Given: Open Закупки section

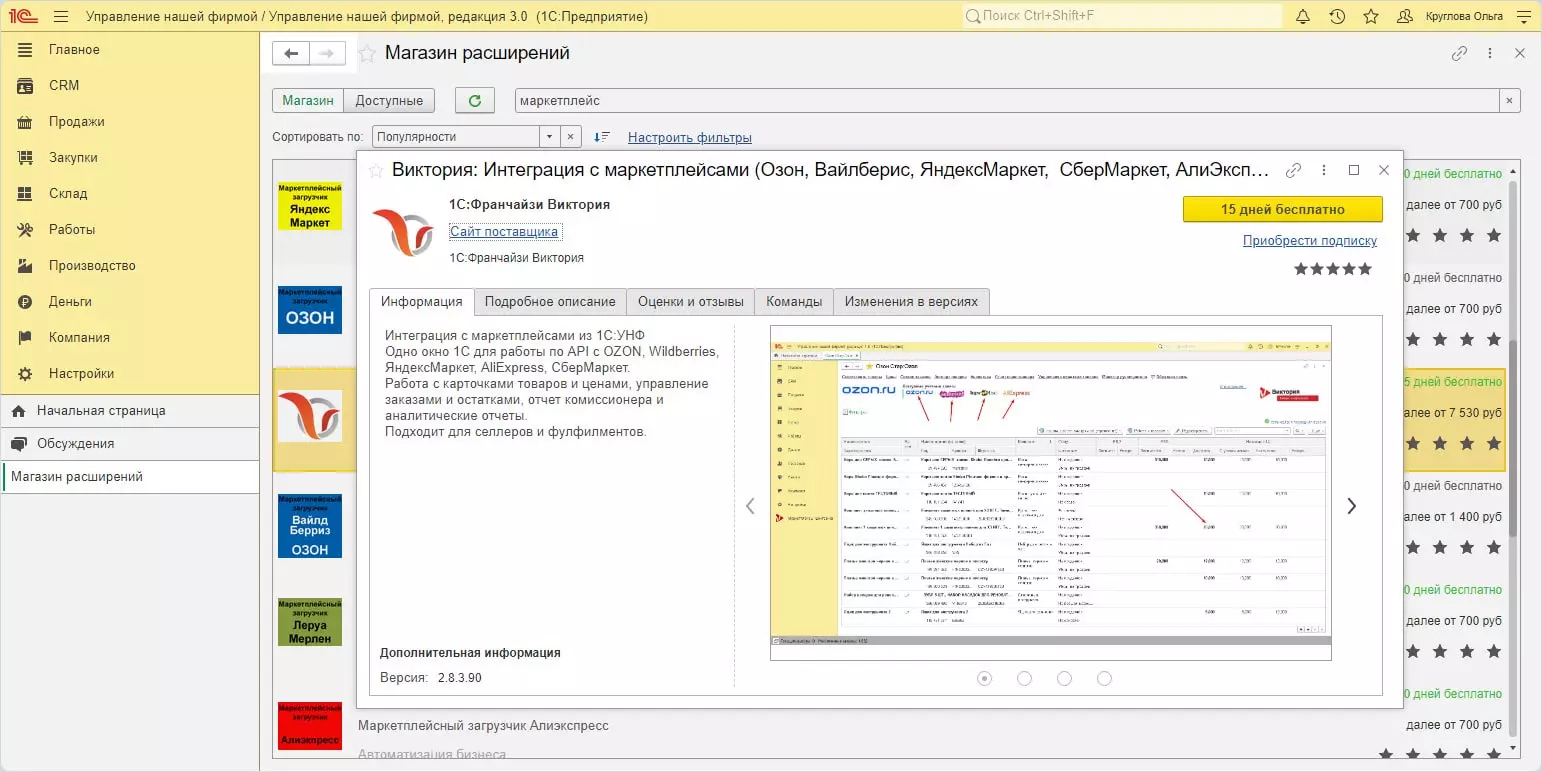Looking at the screenshot, I should click(x=130, y=158).
